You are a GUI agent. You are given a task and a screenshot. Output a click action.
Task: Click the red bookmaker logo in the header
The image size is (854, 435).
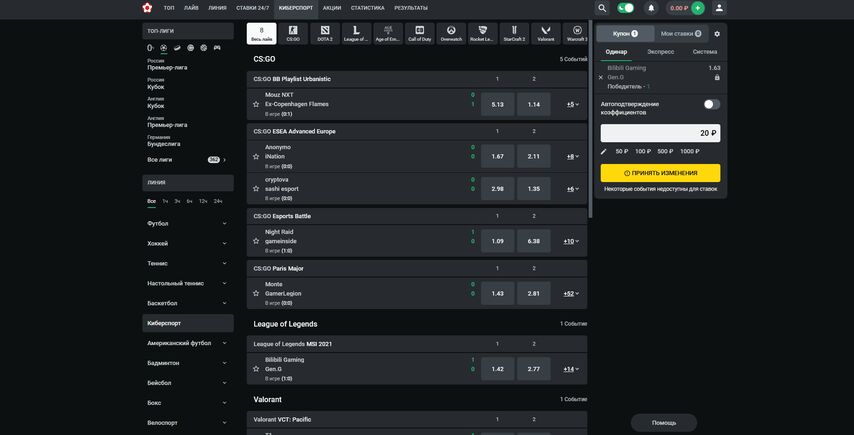[x=147, y=8]
